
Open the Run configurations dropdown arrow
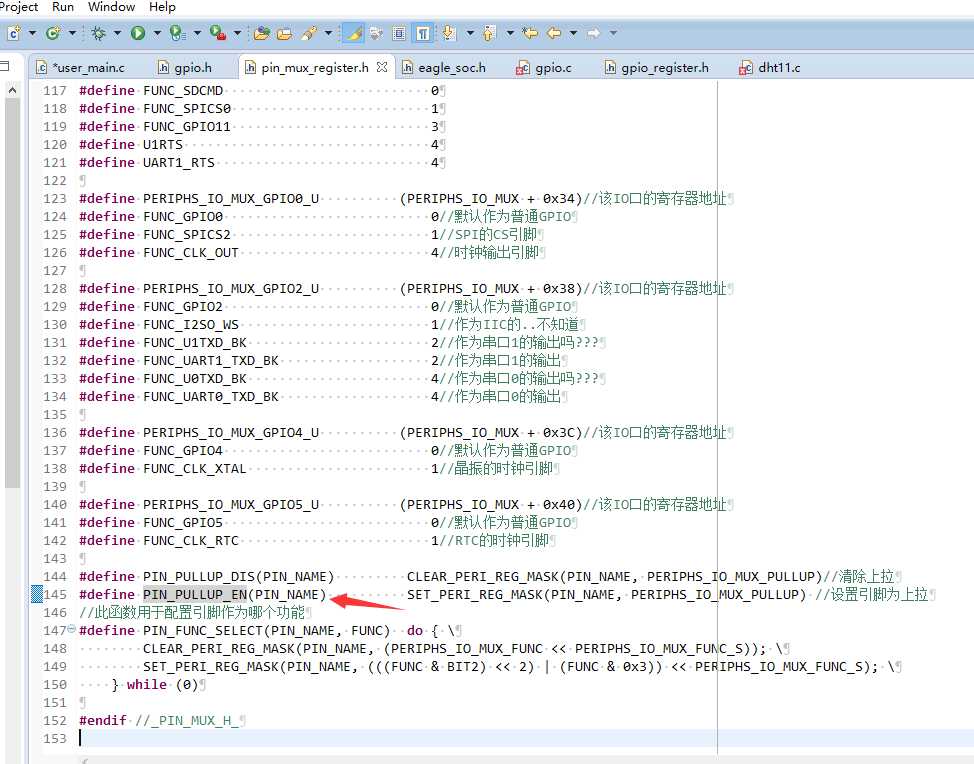(x=157, y=33)
